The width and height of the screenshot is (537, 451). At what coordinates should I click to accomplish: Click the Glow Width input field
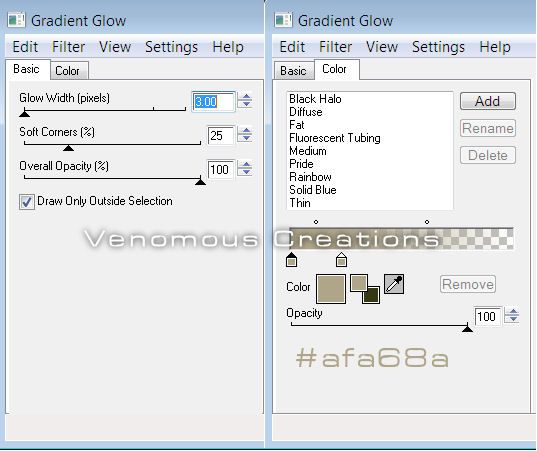click(214, 102)
